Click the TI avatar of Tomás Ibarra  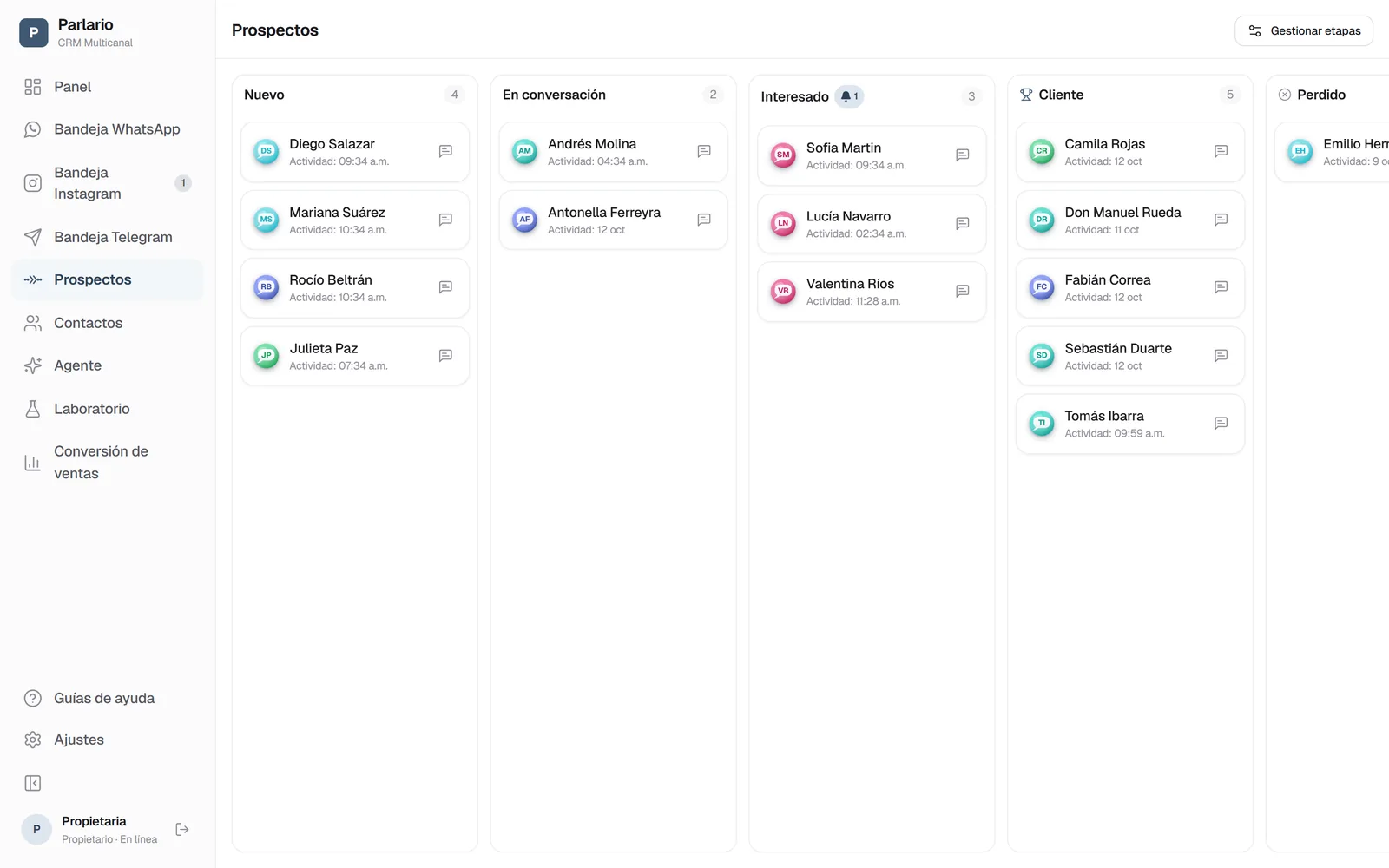coord(1042,424)
